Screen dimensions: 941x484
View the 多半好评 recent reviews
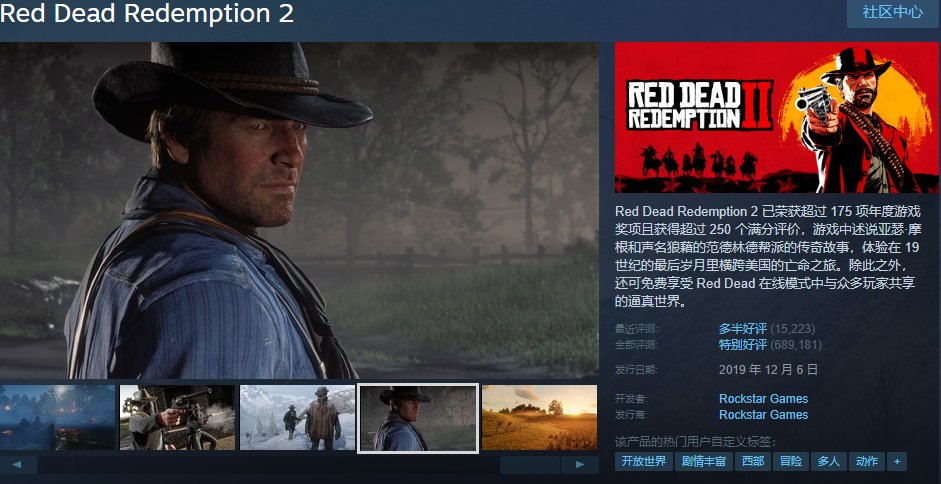coord(742,328)
